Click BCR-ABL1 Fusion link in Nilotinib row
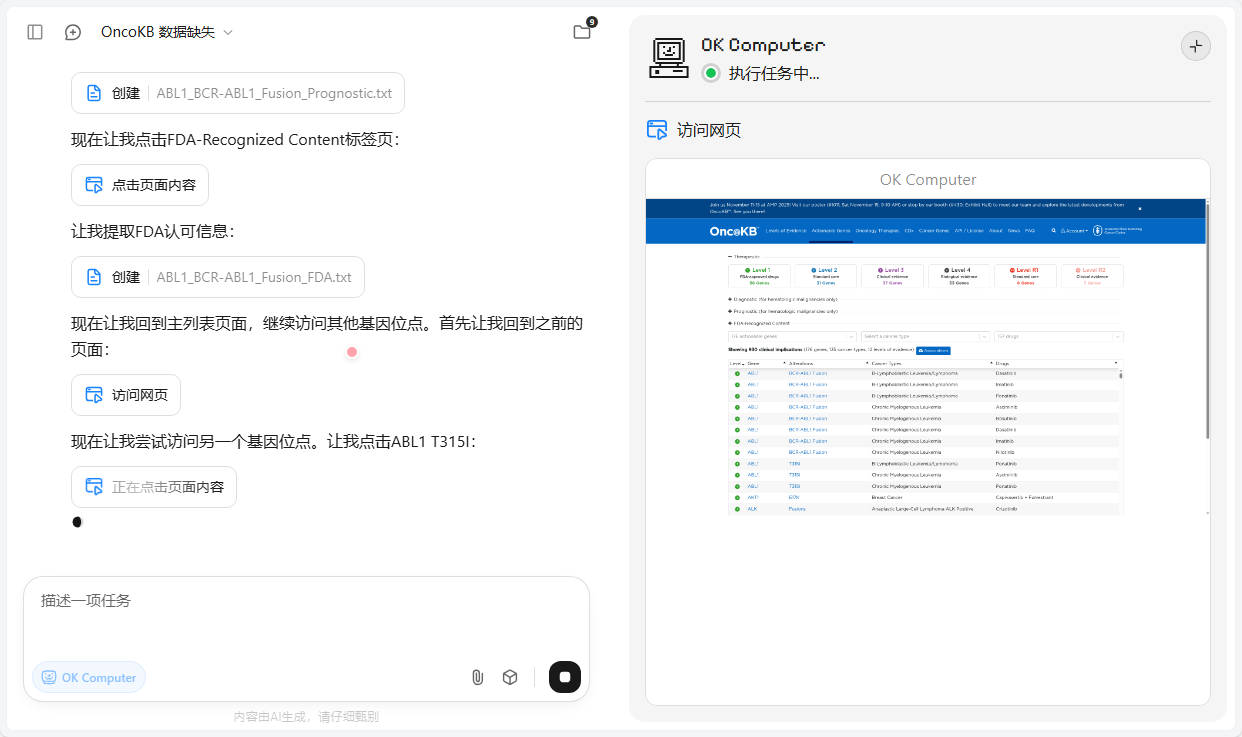Viewport: 1242px width, 737px height. pos(808,452)
